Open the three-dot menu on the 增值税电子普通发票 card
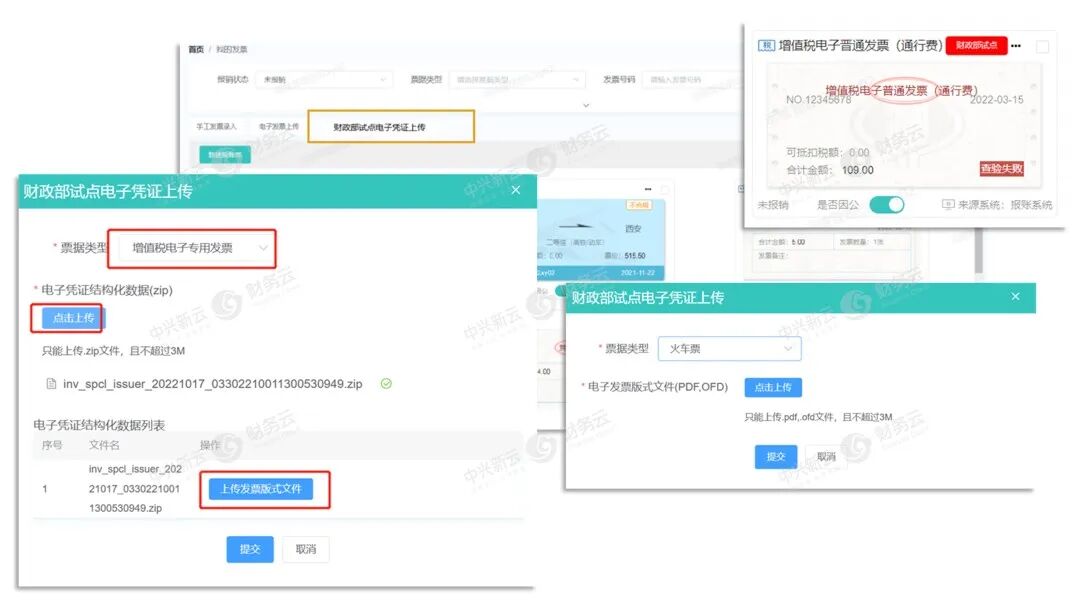Viewport: 1080px width, 607px height. tap(1017, 46)
